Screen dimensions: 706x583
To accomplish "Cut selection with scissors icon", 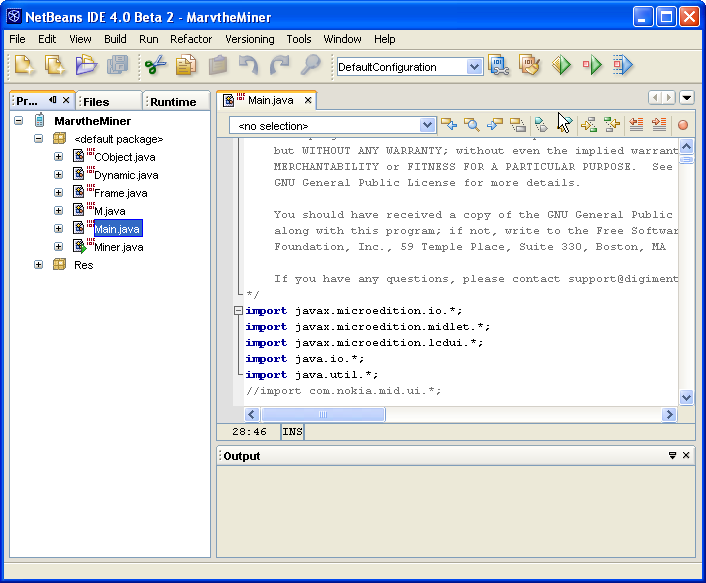I will (x=155, y=66).
